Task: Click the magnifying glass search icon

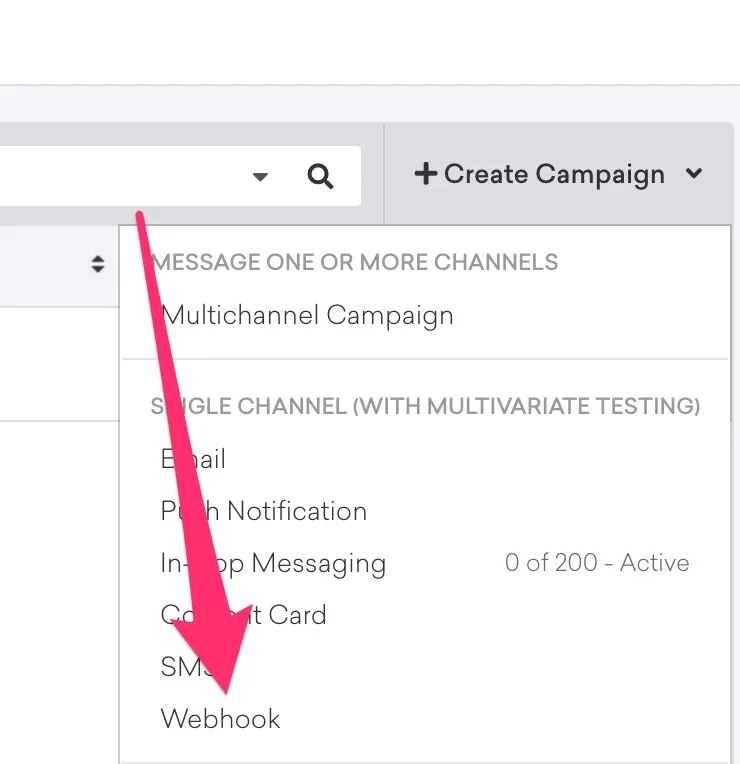Action: [320, 176]
